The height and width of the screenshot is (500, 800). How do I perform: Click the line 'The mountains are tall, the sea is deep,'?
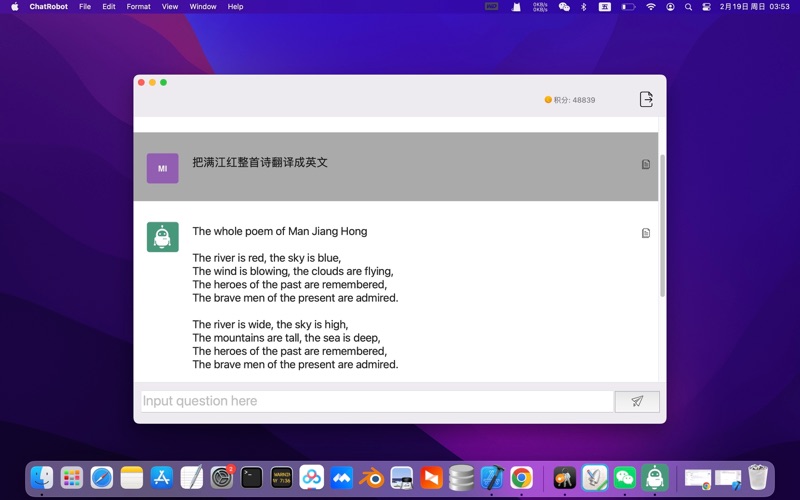[286, 338]
